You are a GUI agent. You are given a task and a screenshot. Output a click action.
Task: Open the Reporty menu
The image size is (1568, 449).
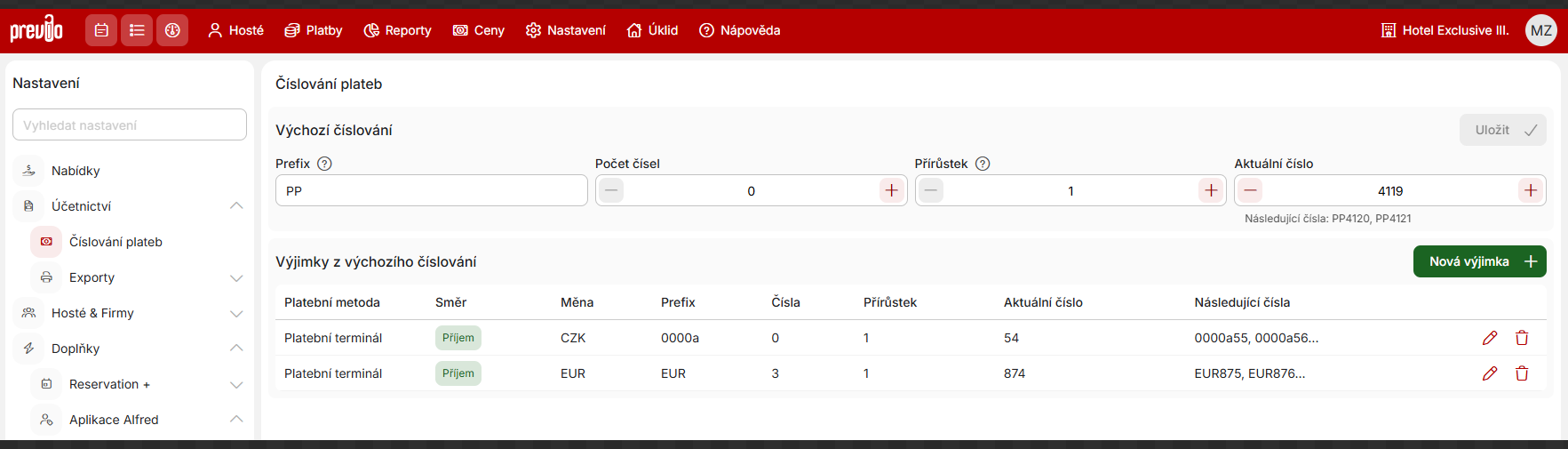click(397, 30)
